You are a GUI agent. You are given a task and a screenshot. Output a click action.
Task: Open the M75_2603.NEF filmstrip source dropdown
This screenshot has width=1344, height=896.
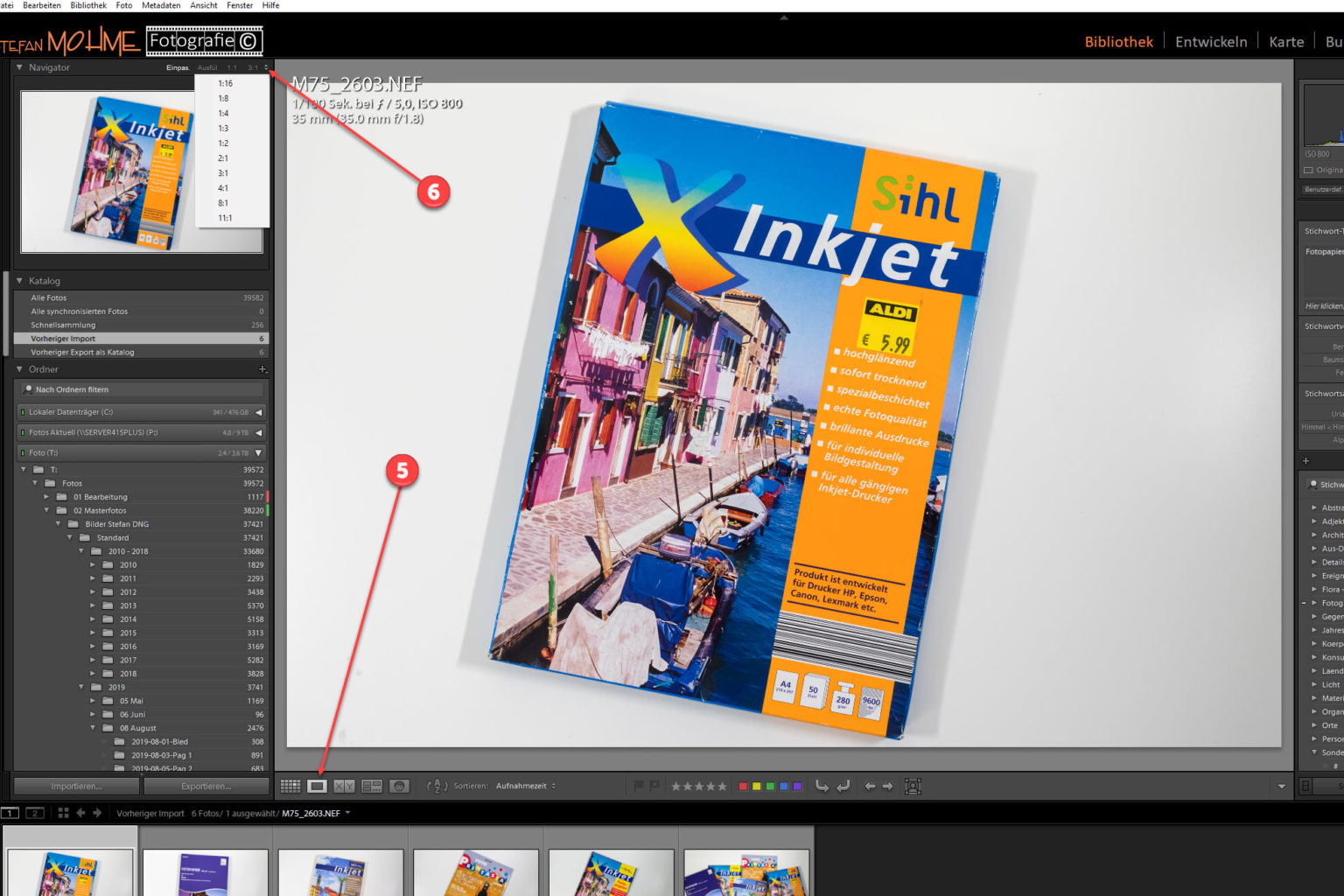[347, 813]
